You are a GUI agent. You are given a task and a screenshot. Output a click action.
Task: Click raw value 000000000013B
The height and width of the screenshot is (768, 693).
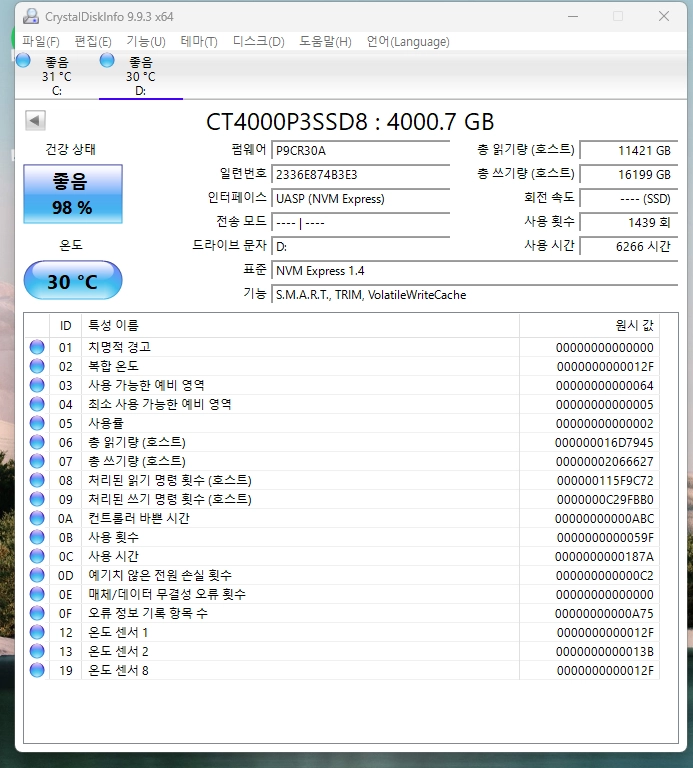coord(605,652)
